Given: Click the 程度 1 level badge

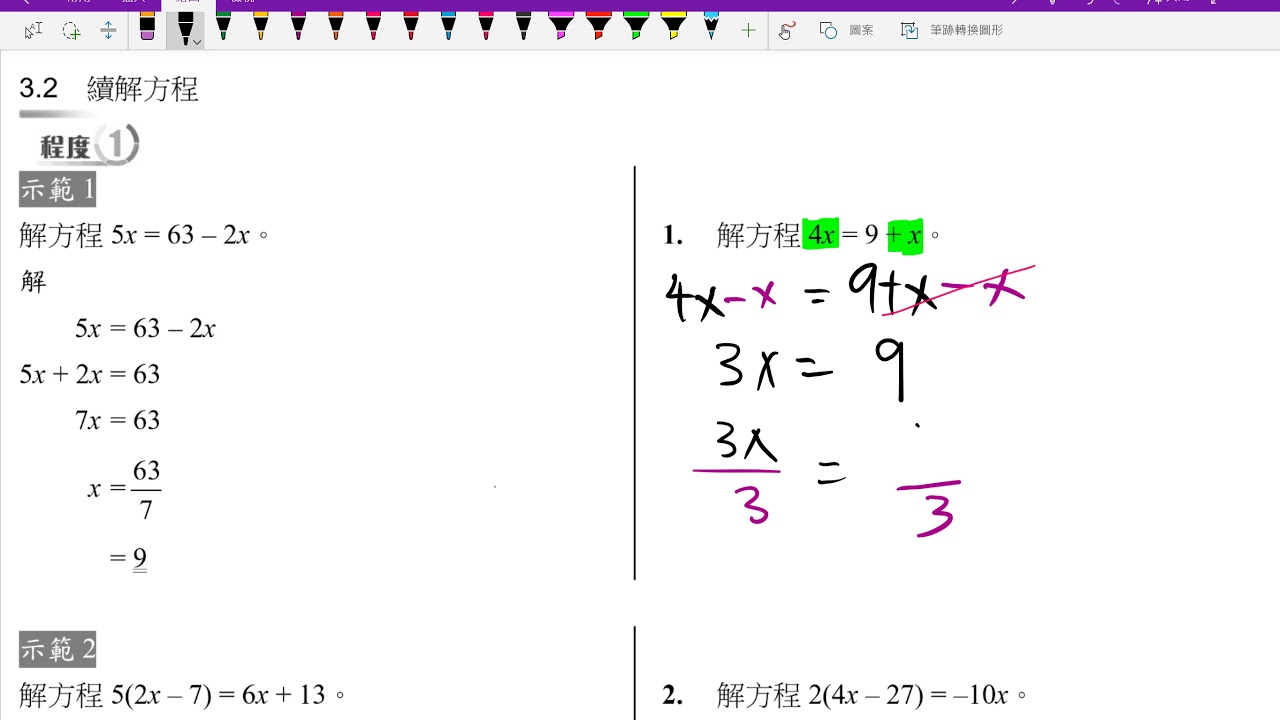Looking at the screenshot, I should tap(88, 146).
